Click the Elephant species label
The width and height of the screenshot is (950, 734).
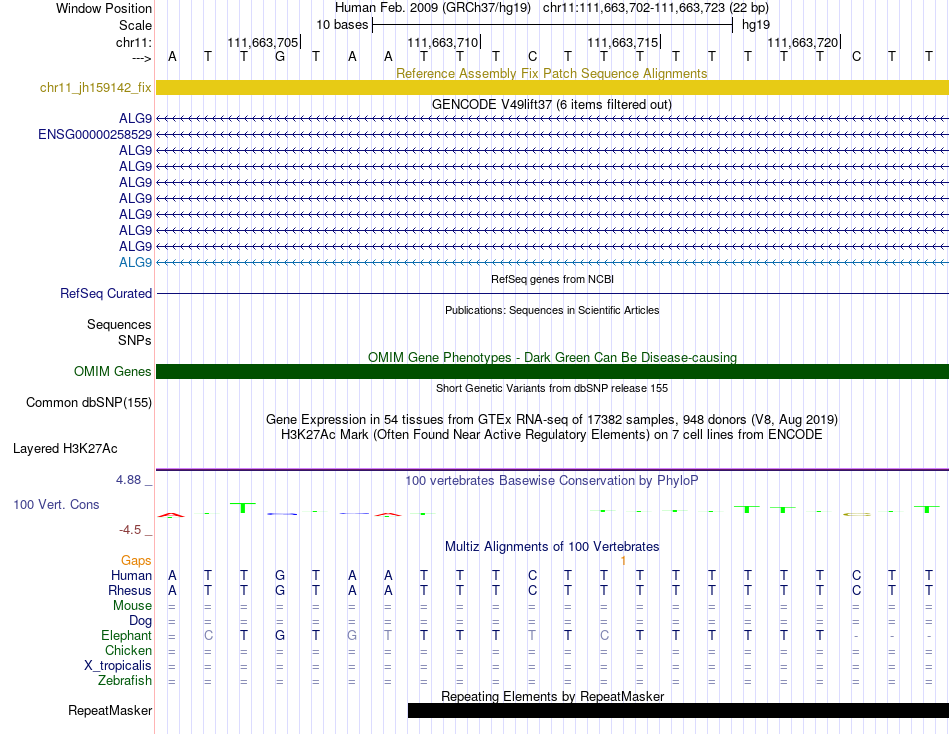click(x=126, y=635)
